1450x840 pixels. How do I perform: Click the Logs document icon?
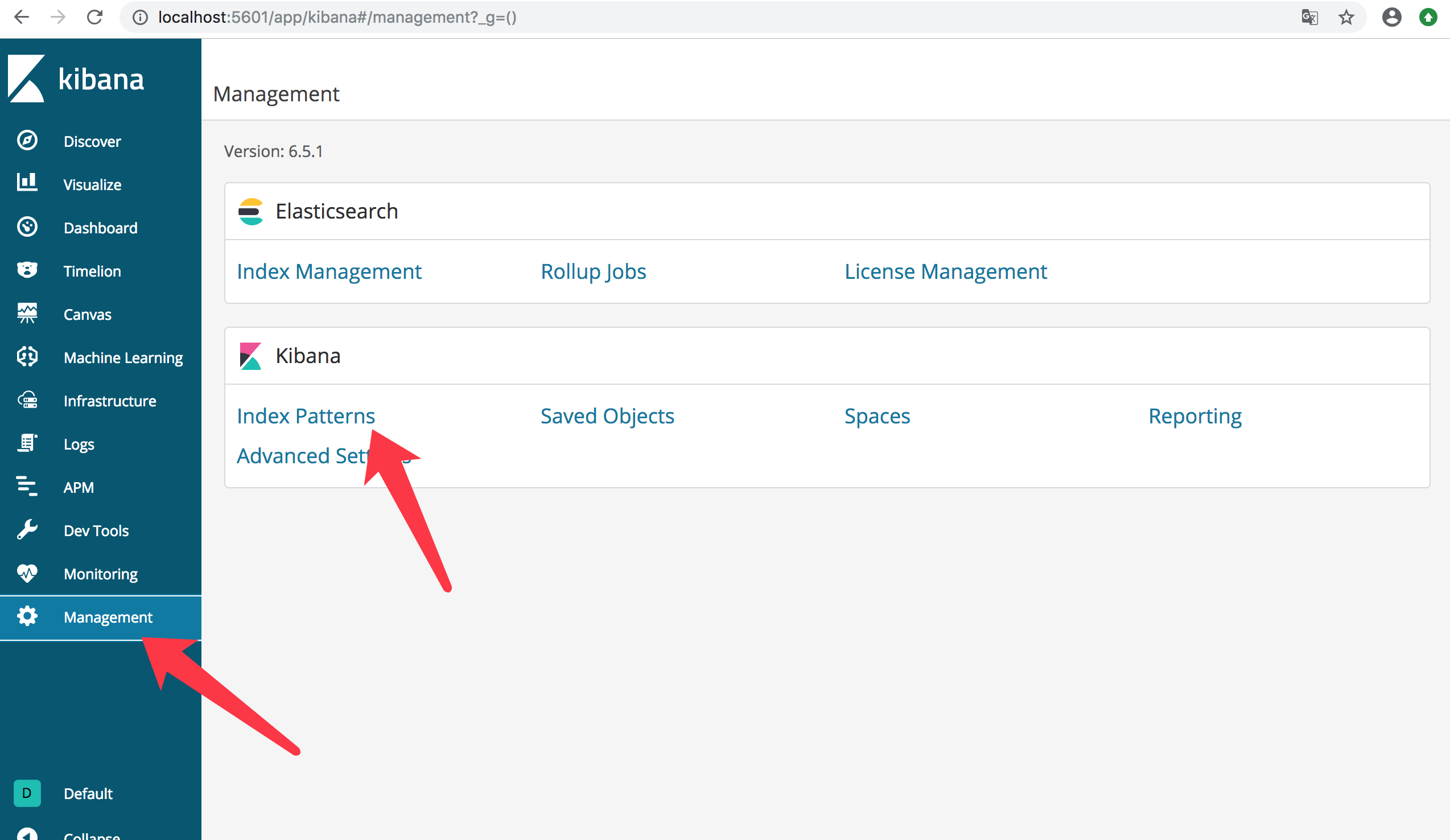coord(27,443)
